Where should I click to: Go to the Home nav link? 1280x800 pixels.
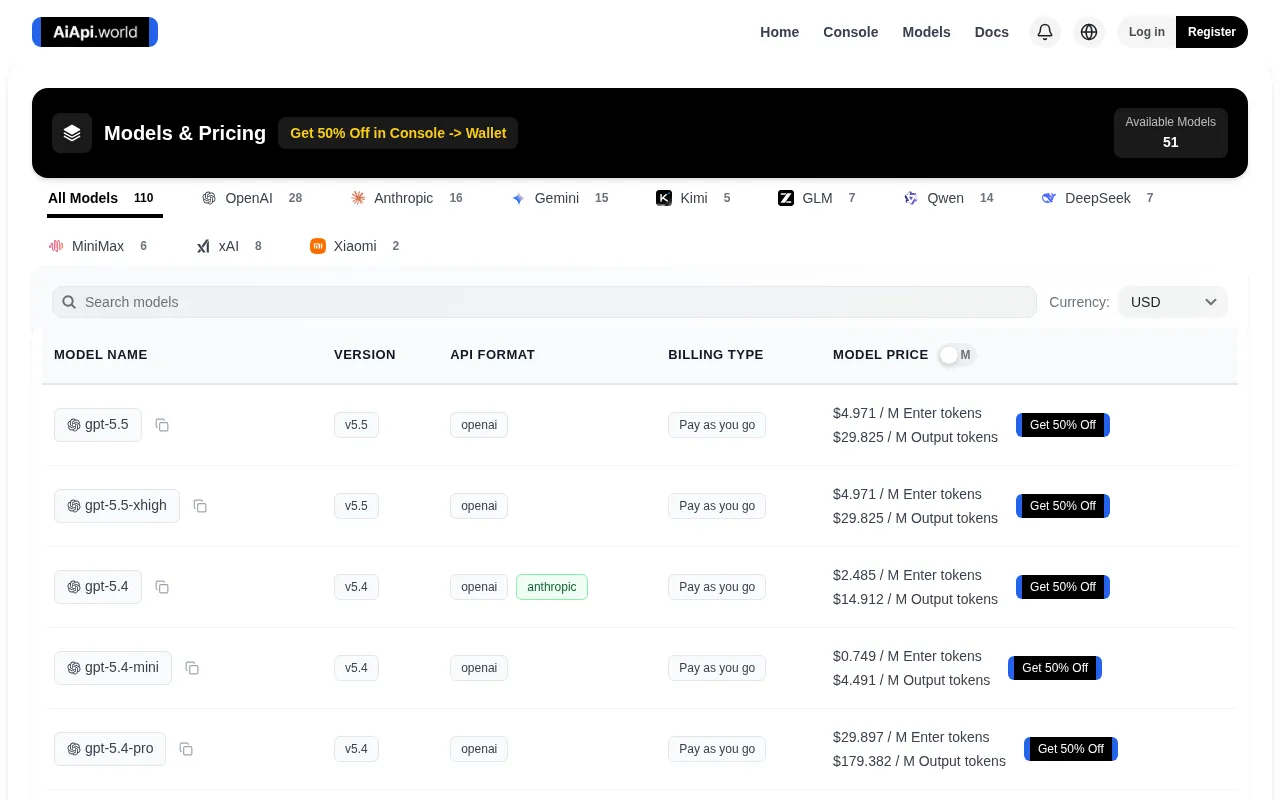[x=779, y=32]
